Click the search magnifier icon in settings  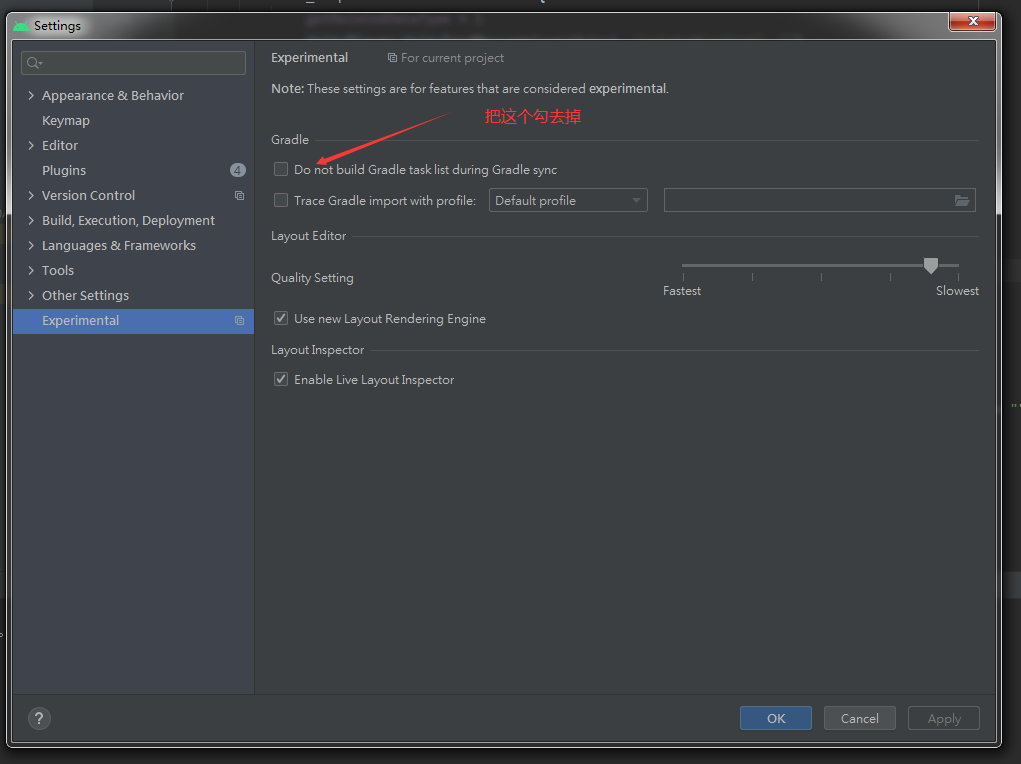point(34,63)
